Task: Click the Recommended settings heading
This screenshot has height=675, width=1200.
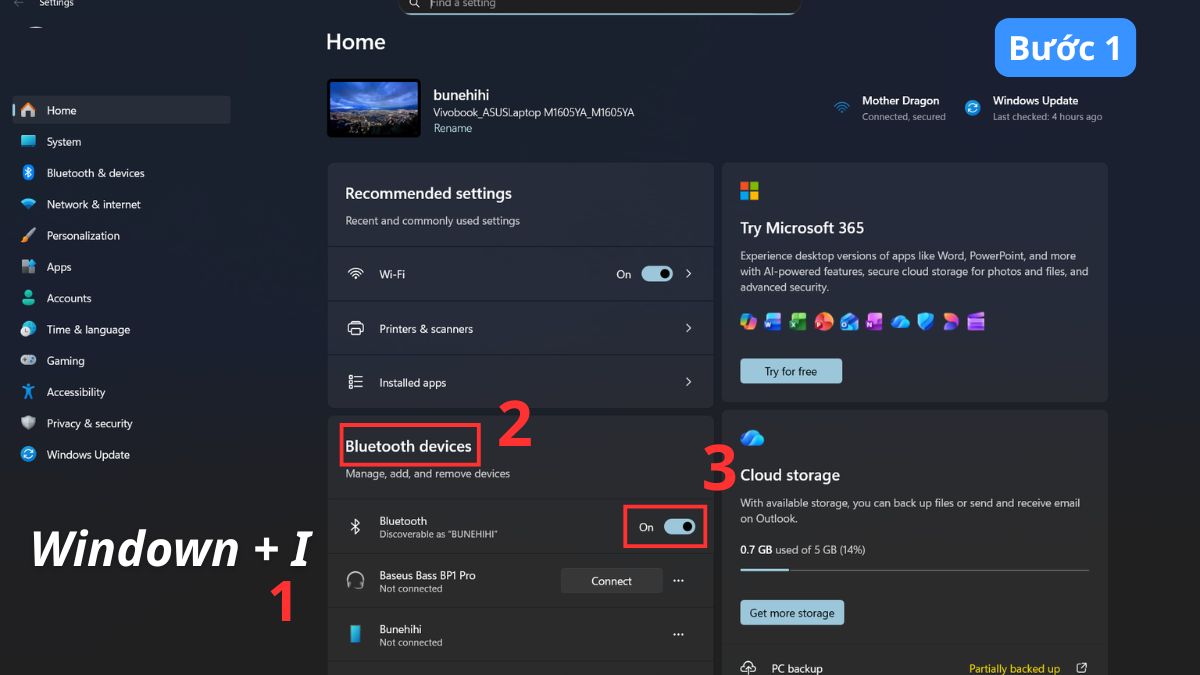Action: tap(428, 193)
